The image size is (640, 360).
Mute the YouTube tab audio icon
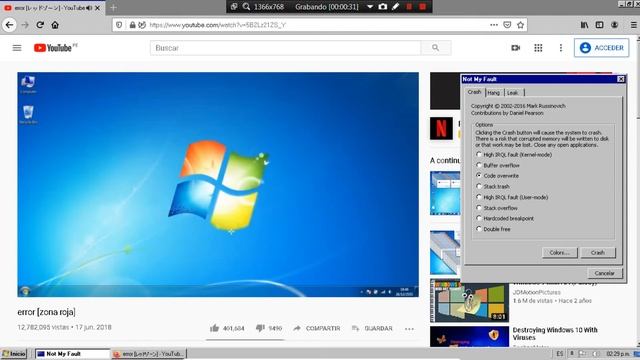tap(89, 8)
